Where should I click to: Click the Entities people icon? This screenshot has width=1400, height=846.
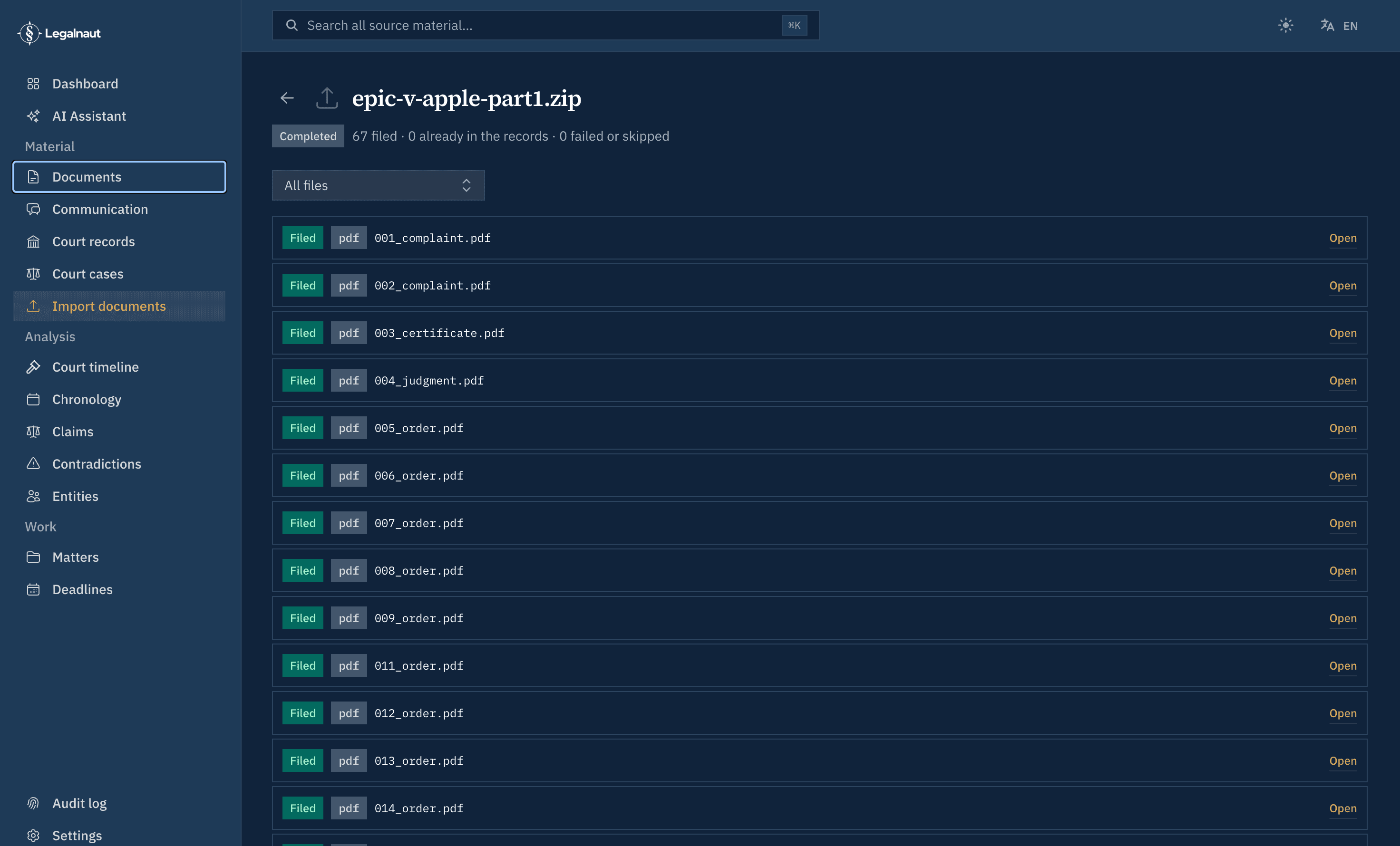33,496
